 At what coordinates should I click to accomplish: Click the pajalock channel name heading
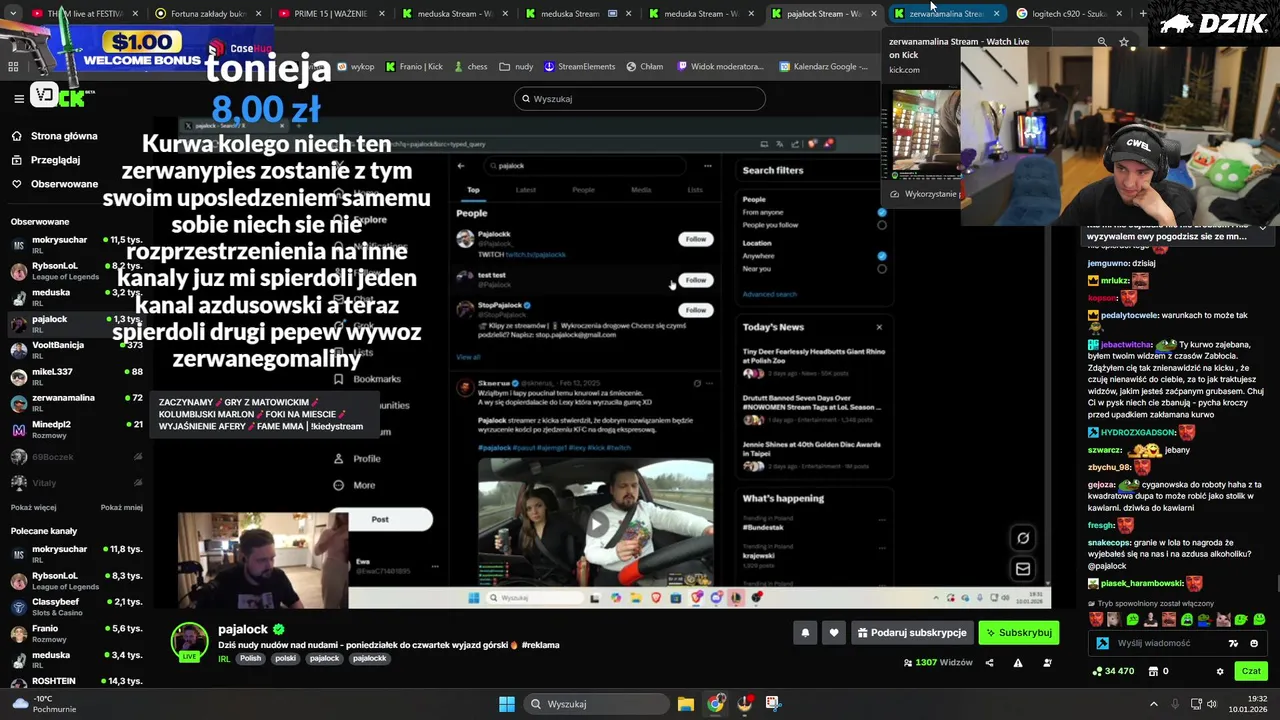pyautogui.click(x=243, y=629)
